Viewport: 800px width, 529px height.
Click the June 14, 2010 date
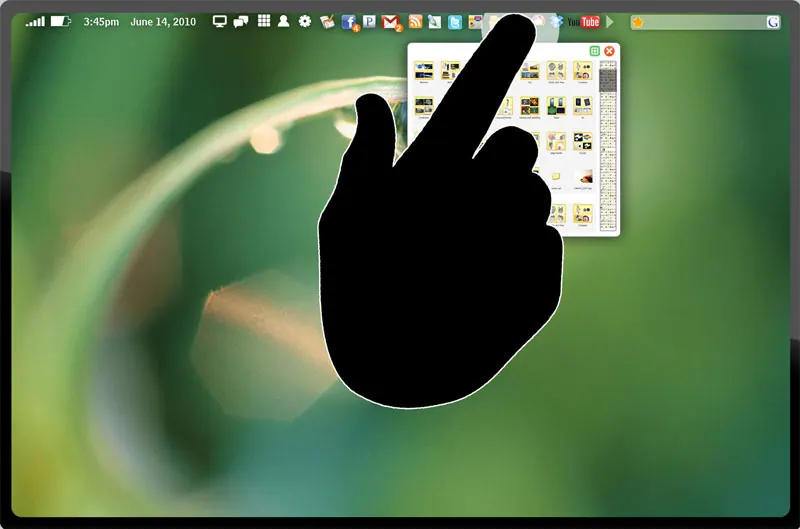click(x=163, y=22)
